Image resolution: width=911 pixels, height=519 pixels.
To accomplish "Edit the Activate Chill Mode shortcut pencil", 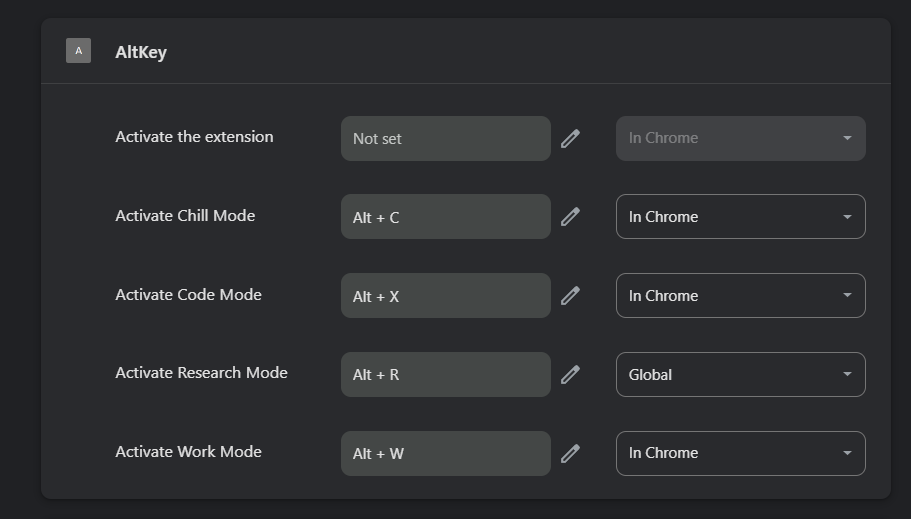I will click(x=570, y=217).
